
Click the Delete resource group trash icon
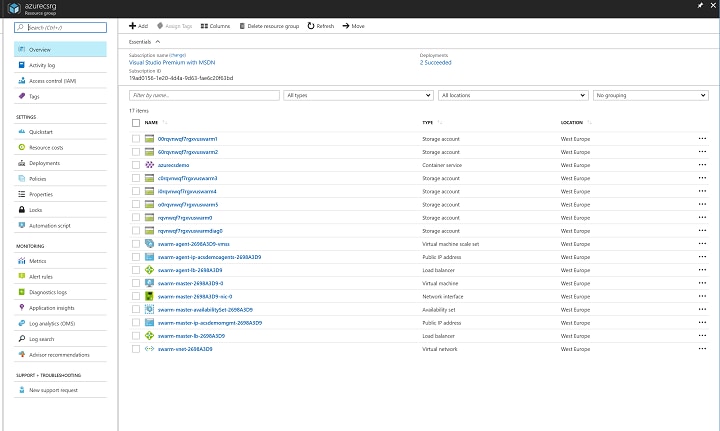pyautogui.click(x=242, y=26)
